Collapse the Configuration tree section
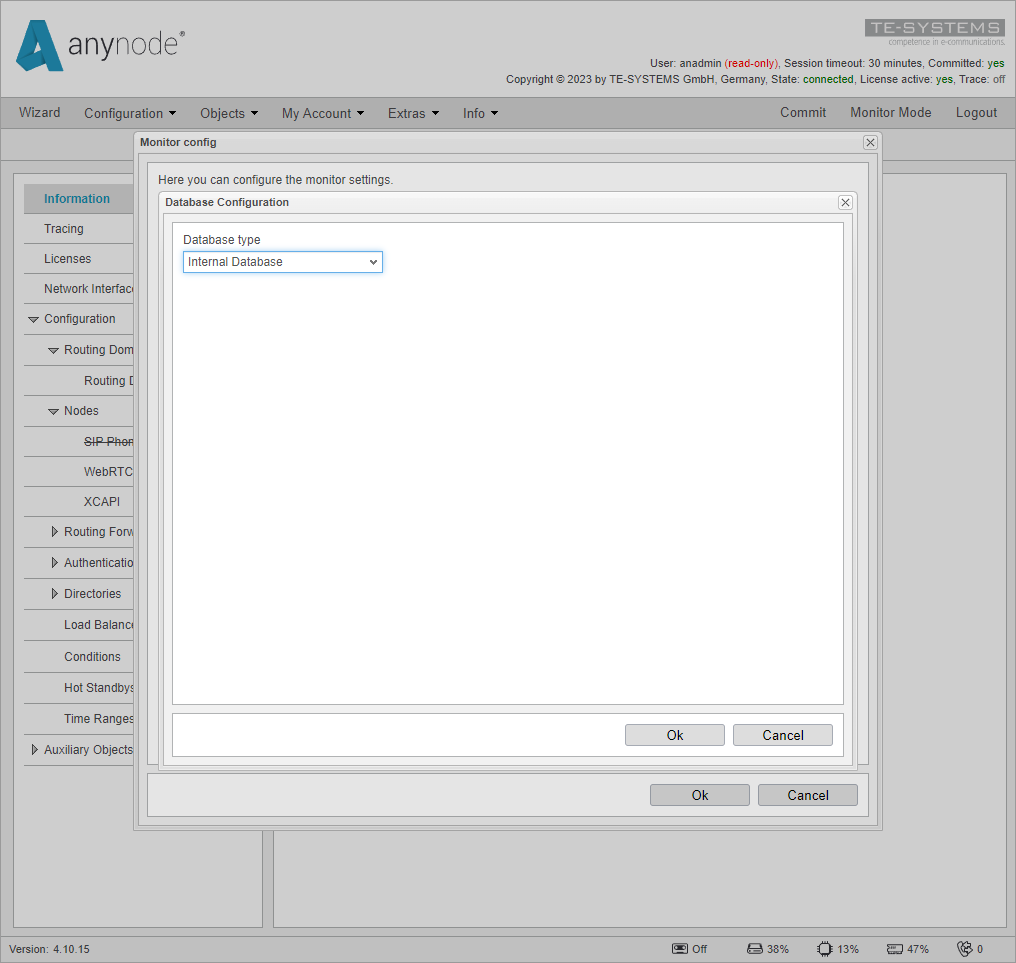The image size is (1016, 963). [34, 319]
